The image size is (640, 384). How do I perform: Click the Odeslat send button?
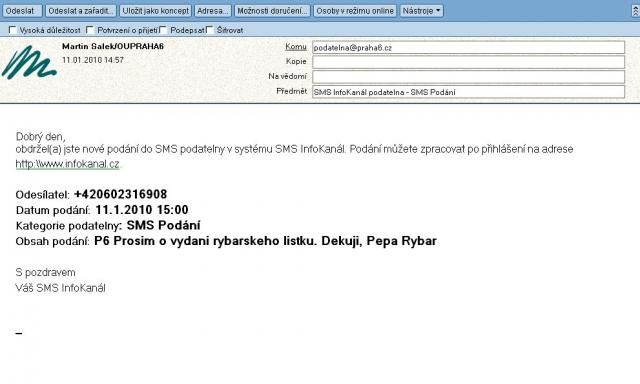(22, 11)
